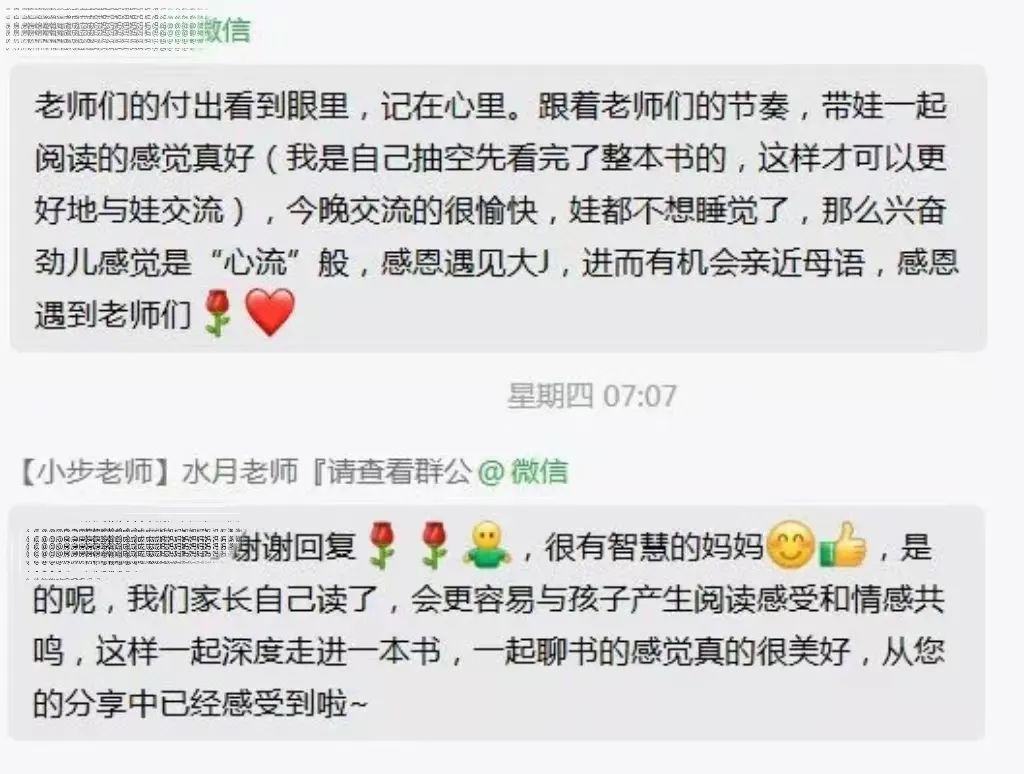Click the 很有智慧的妈妈 phrase in the reply
The image size is (1024, 774).
coord(654,547)
